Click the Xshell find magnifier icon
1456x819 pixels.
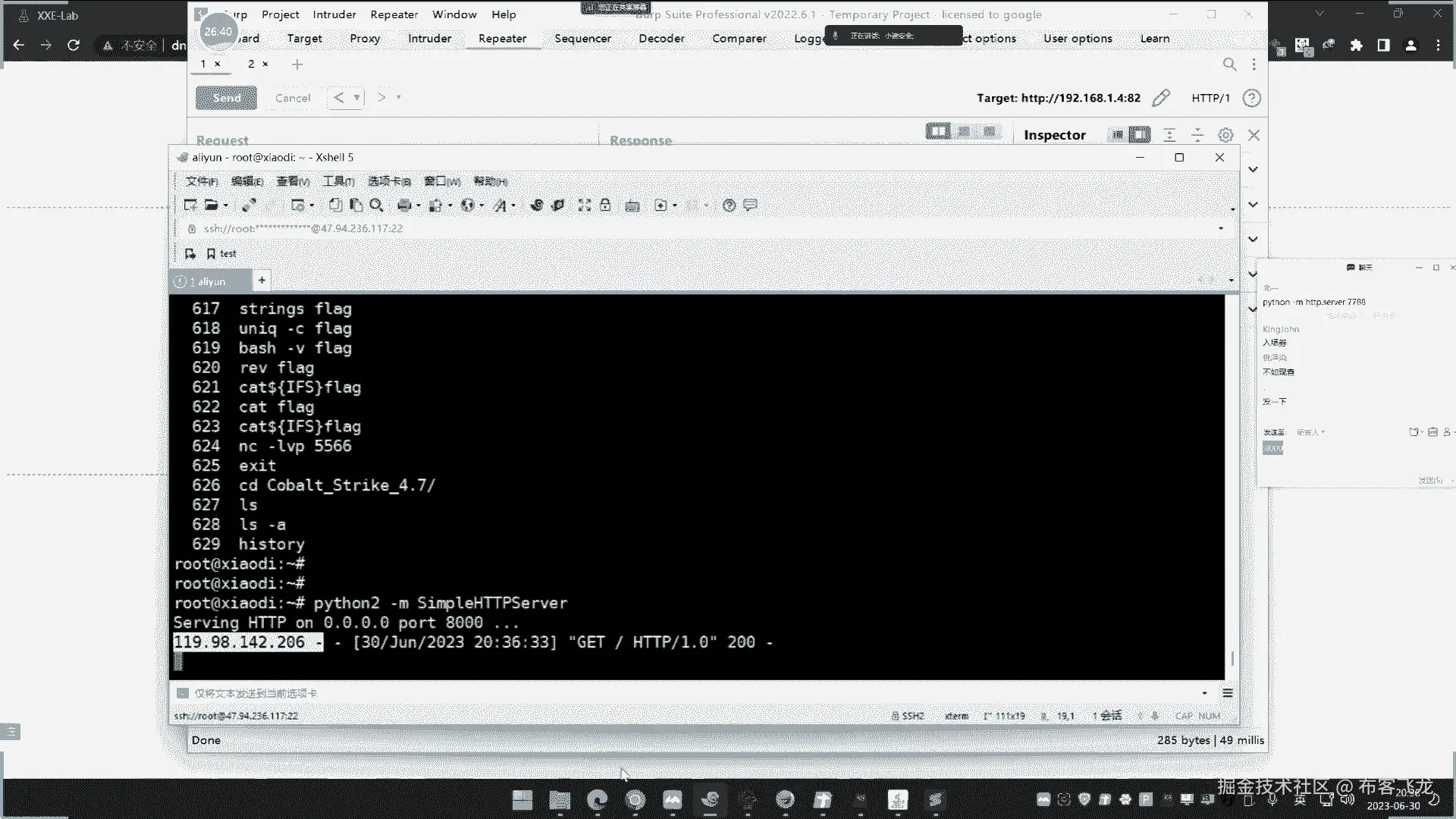click(x=376, y=206)
